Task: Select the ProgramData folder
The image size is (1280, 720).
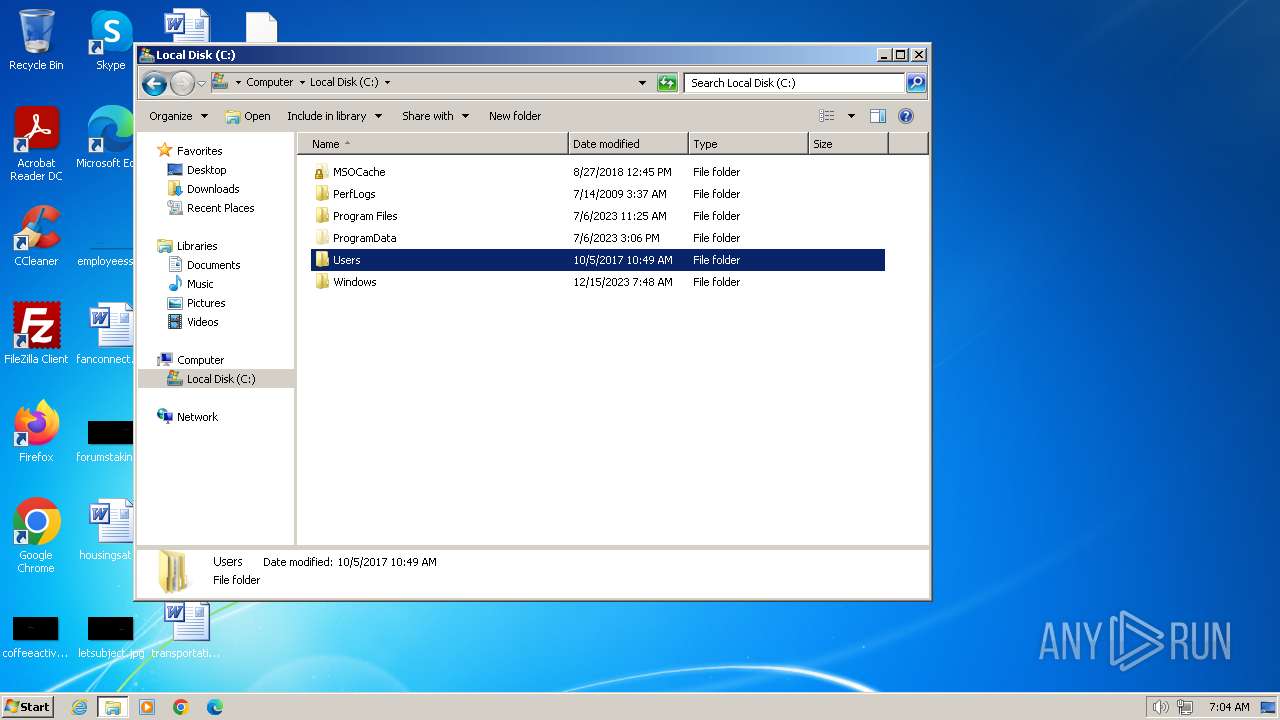Action: [x=364, y=238]
